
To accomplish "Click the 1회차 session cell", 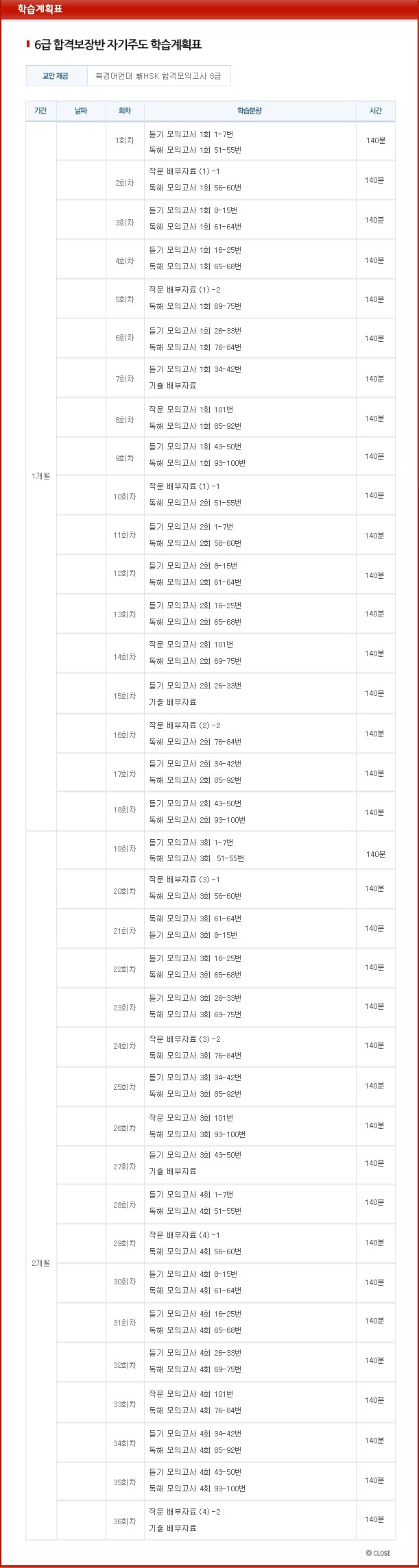I will (125, 140).
